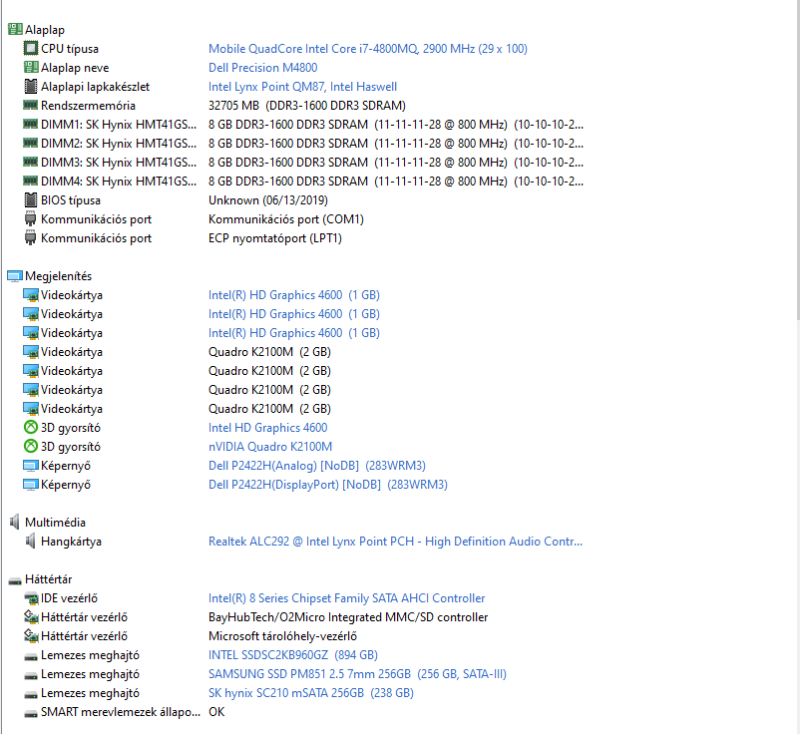This screenshot has width=800, height=734.
Task: Open the nVIDIA Quadro K2100M link
Action: pyautogui.click(x=270, y=446)
